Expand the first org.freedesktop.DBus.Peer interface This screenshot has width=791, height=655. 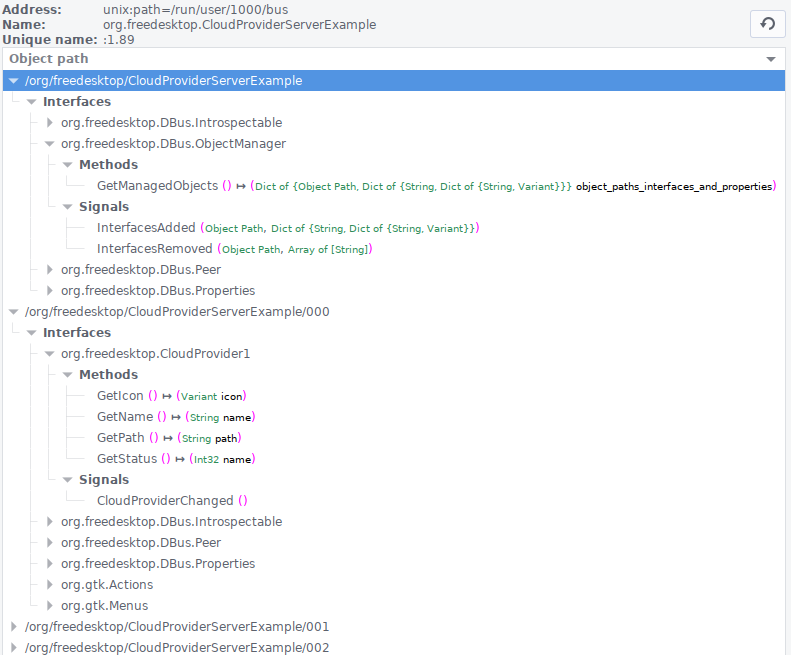49,269
